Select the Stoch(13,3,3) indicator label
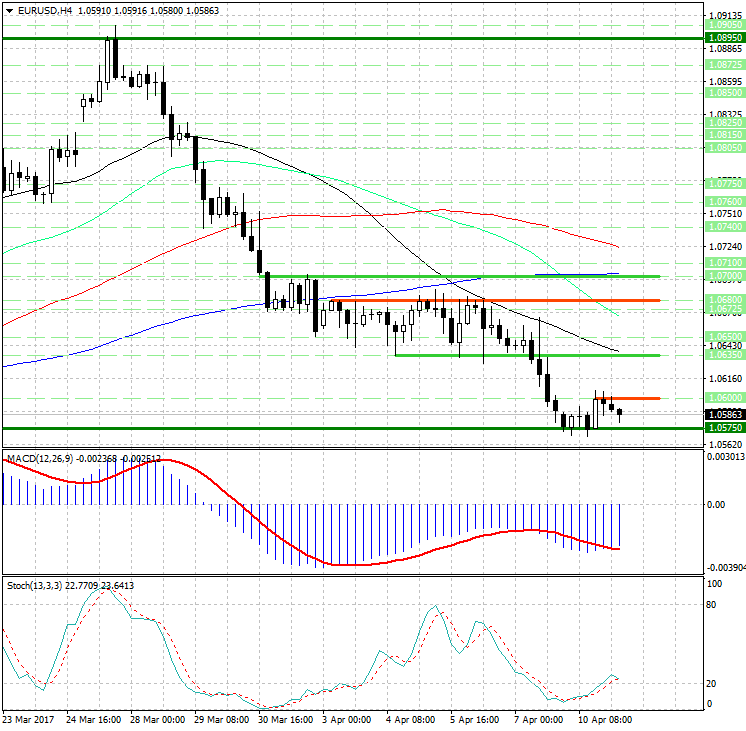The image size is (746, 731). [34, 585]
